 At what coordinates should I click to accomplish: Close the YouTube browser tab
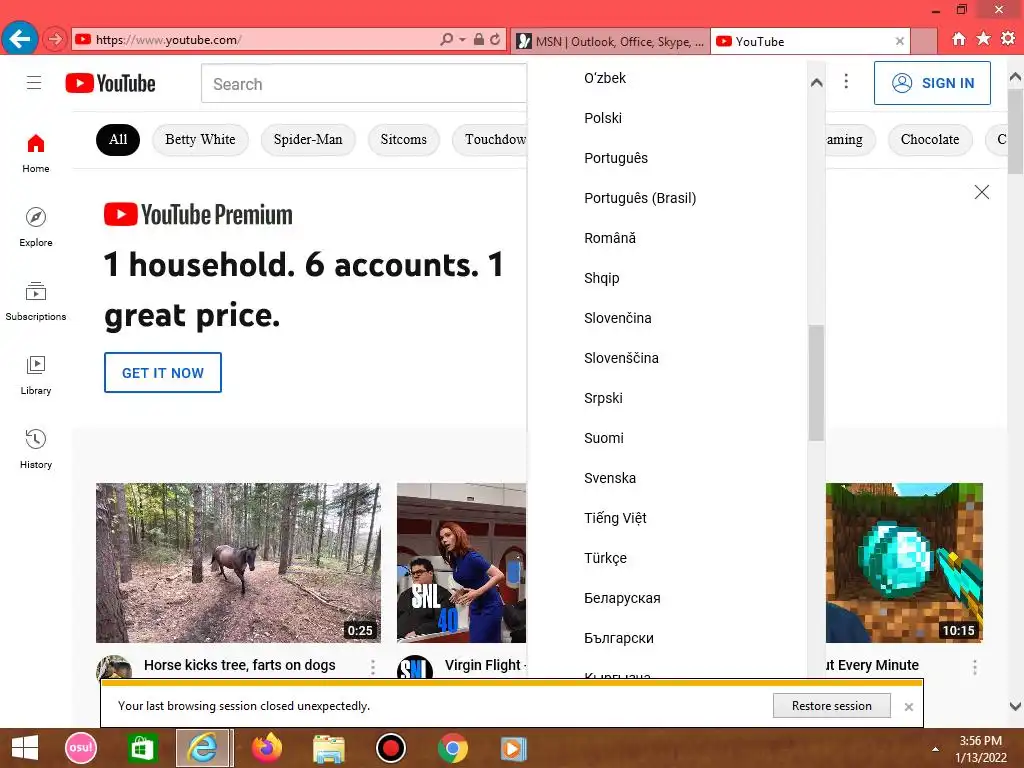click(x=899, y=41)
